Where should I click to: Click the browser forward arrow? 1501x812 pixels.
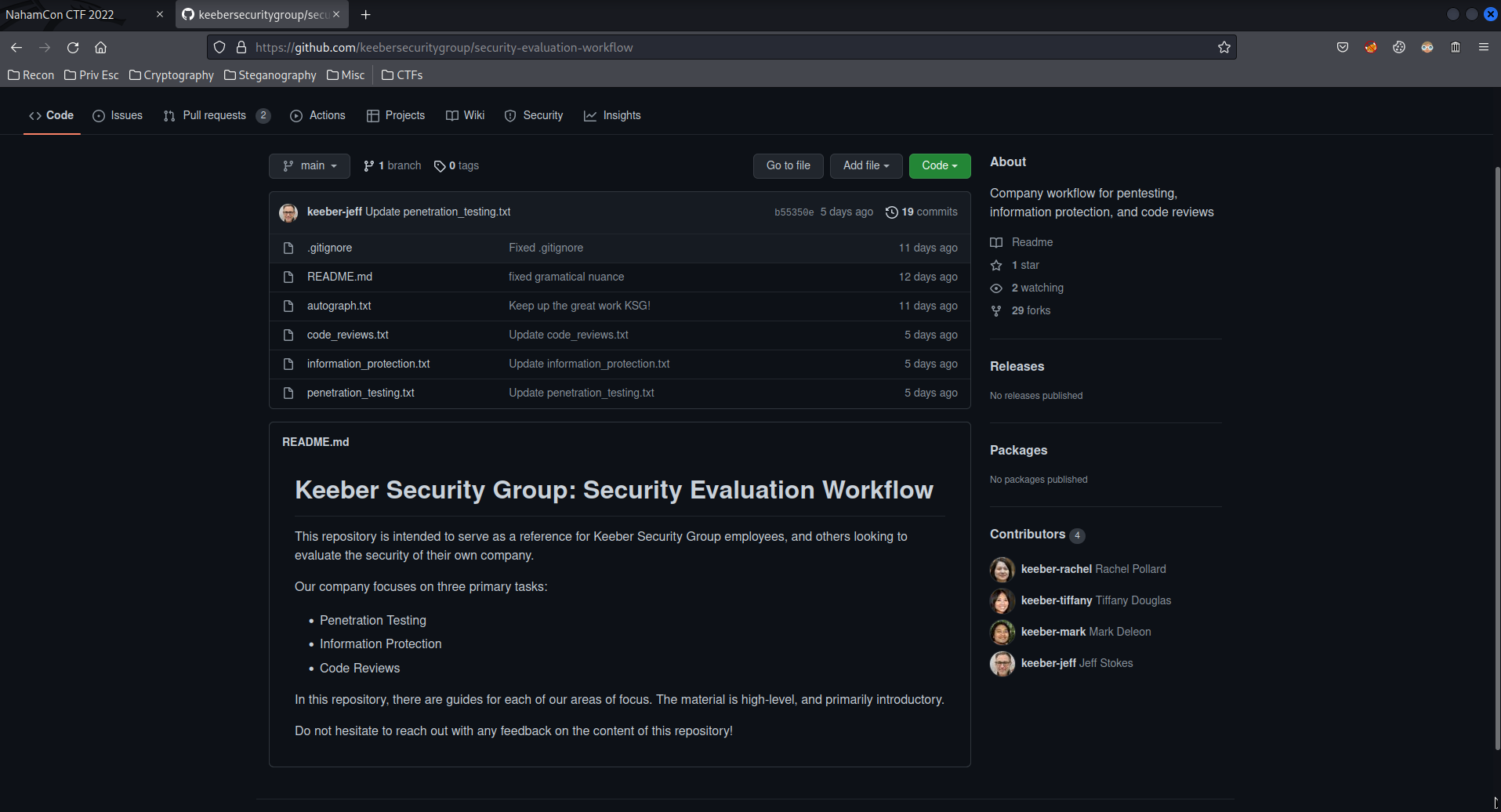45,48
